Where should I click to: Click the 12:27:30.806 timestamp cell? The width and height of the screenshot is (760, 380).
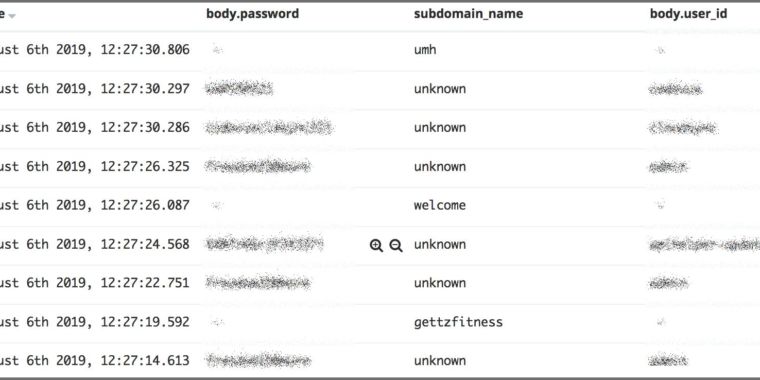point(95,49)
